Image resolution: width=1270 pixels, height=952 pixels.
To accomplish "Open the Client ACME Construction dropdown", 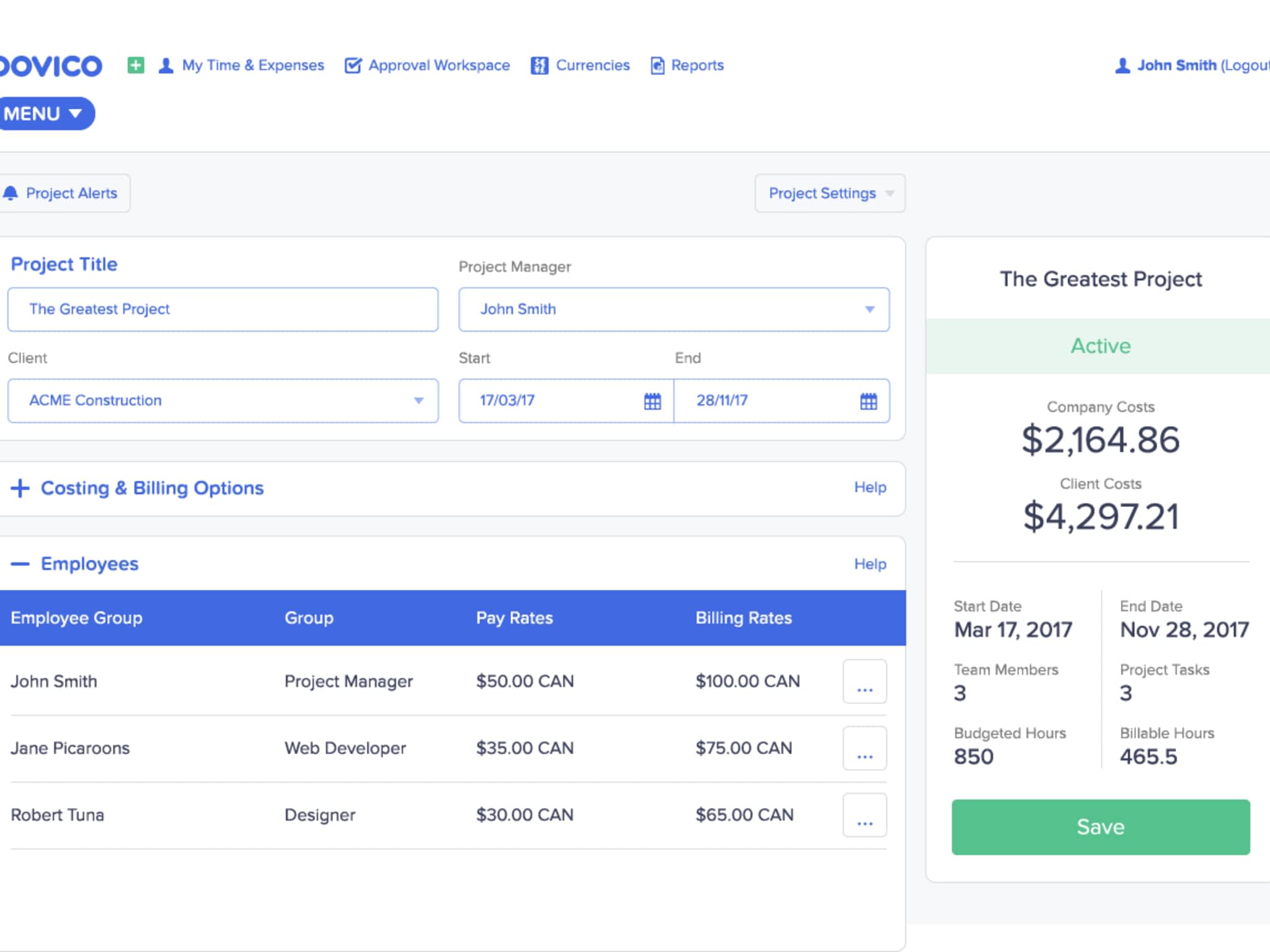I will pos(418,401).
